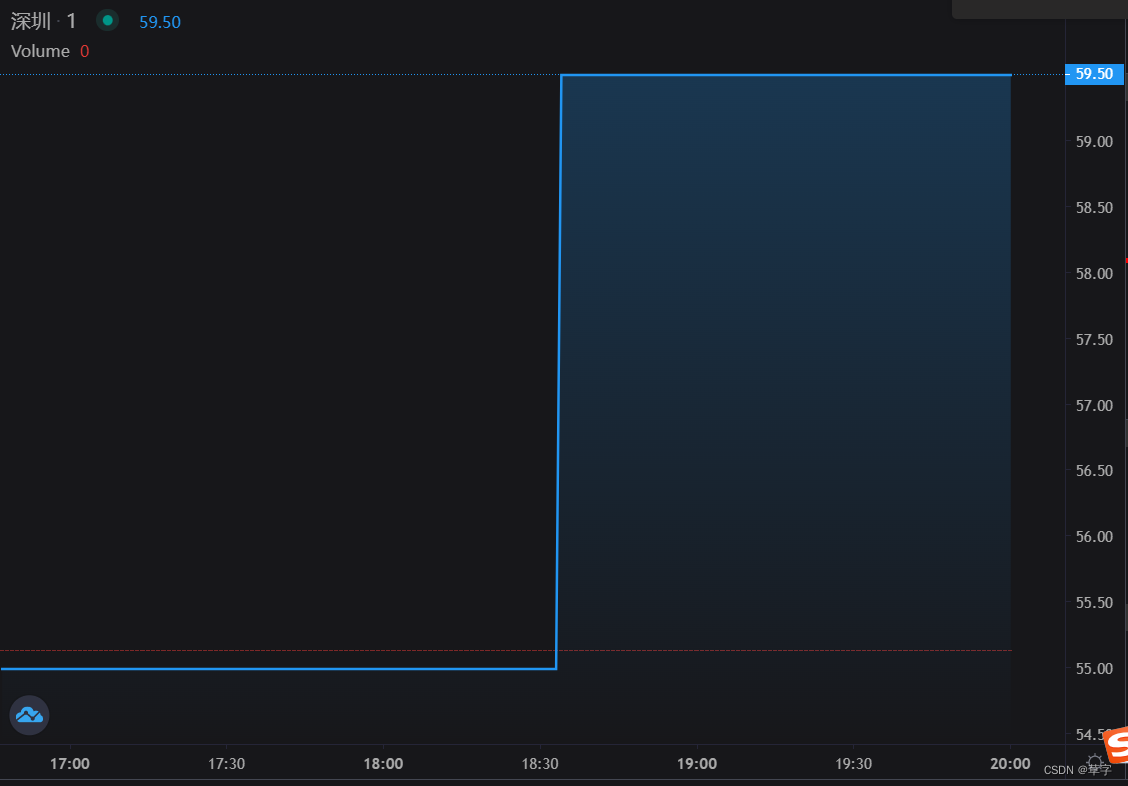
Task: Click the chart-line symbol in the logo badge
Action: (28, 714)
